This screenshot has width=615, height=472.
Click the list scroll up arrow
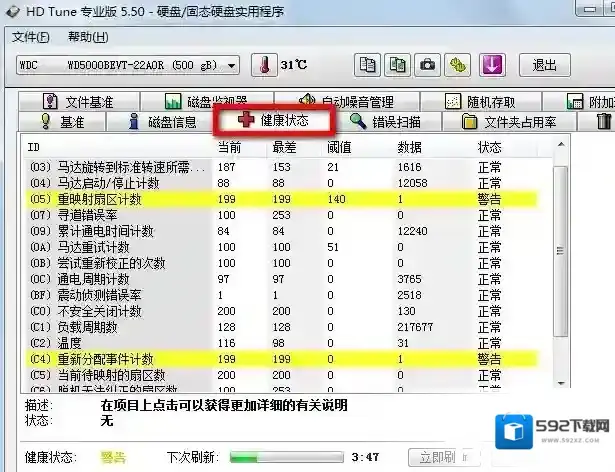click(x=561, y=145)
